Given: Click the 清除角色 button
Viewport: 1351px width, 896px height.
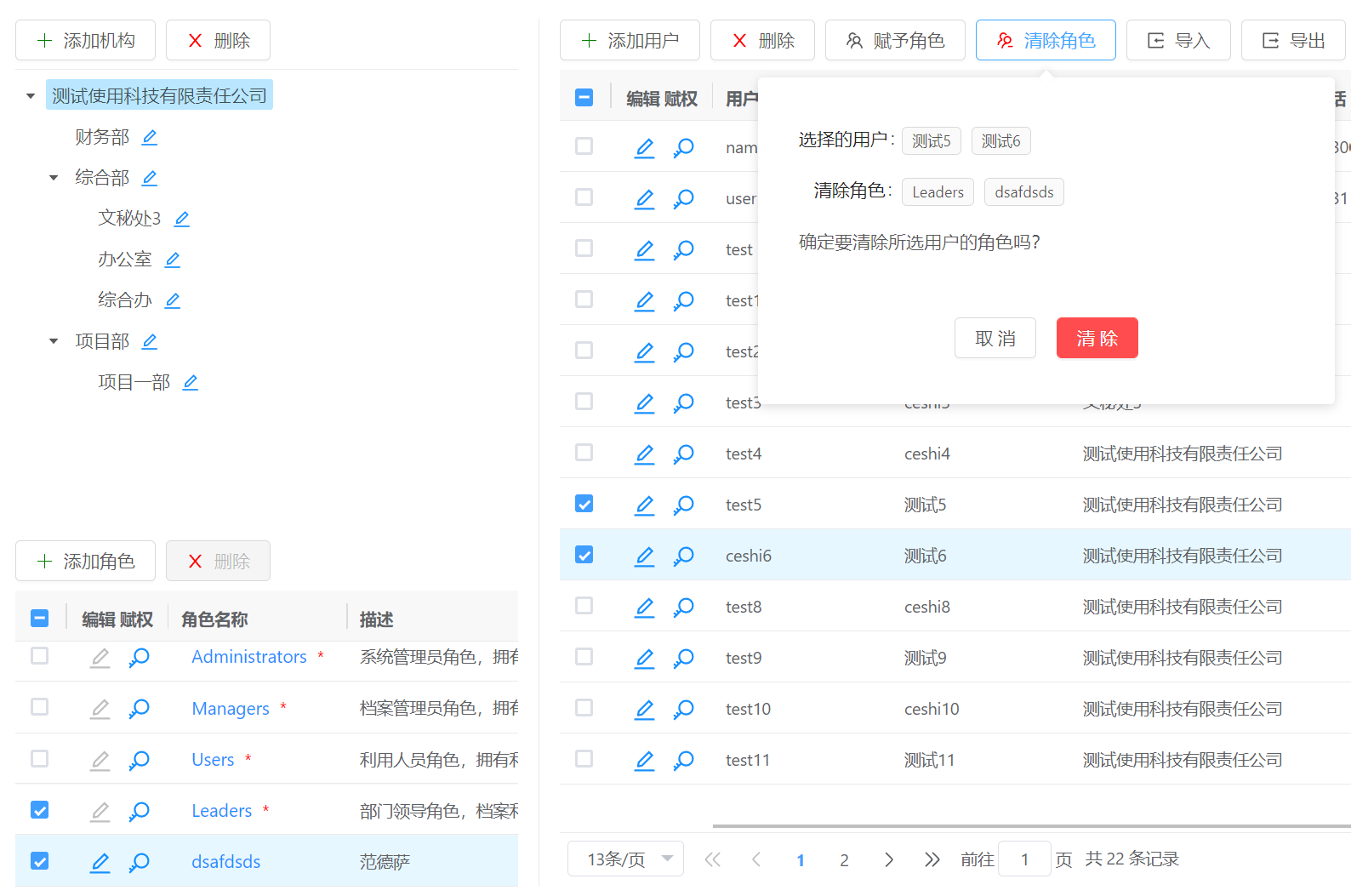Looking at the screenshot, I should pos(1046,40).
